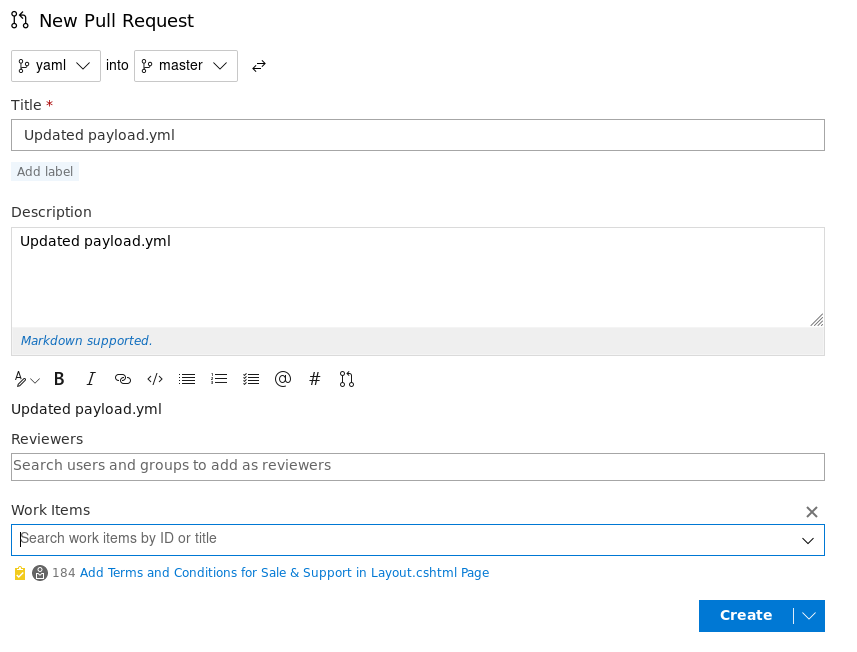Mention a person with the @ icon
The image size is (857, 652).
[x=283, y=379]
